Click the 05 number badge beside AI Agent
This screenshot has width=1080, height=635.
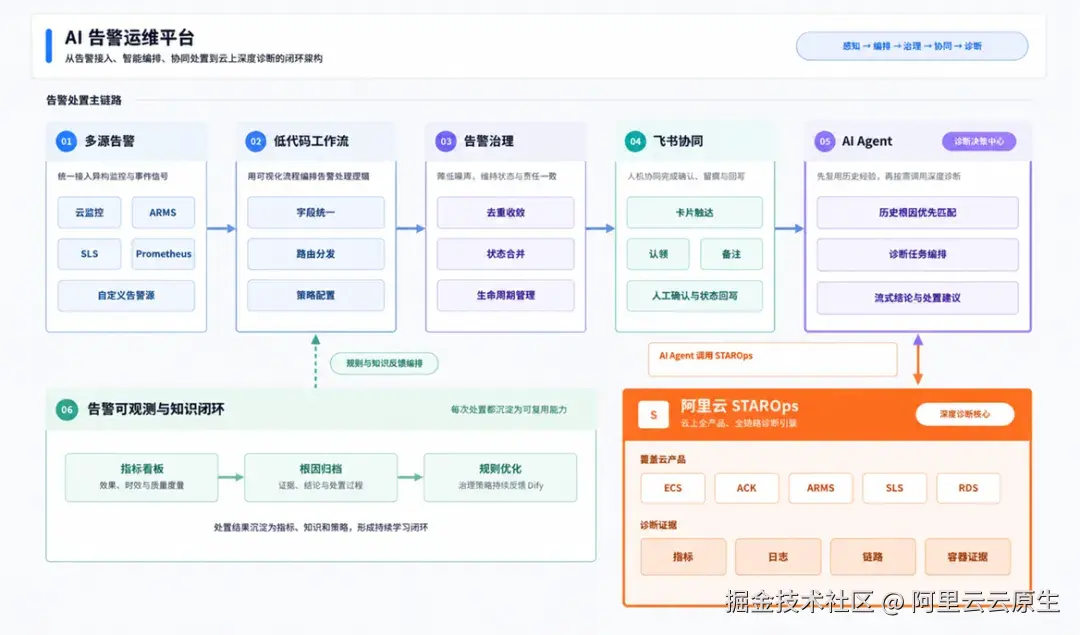pos(824,141)
